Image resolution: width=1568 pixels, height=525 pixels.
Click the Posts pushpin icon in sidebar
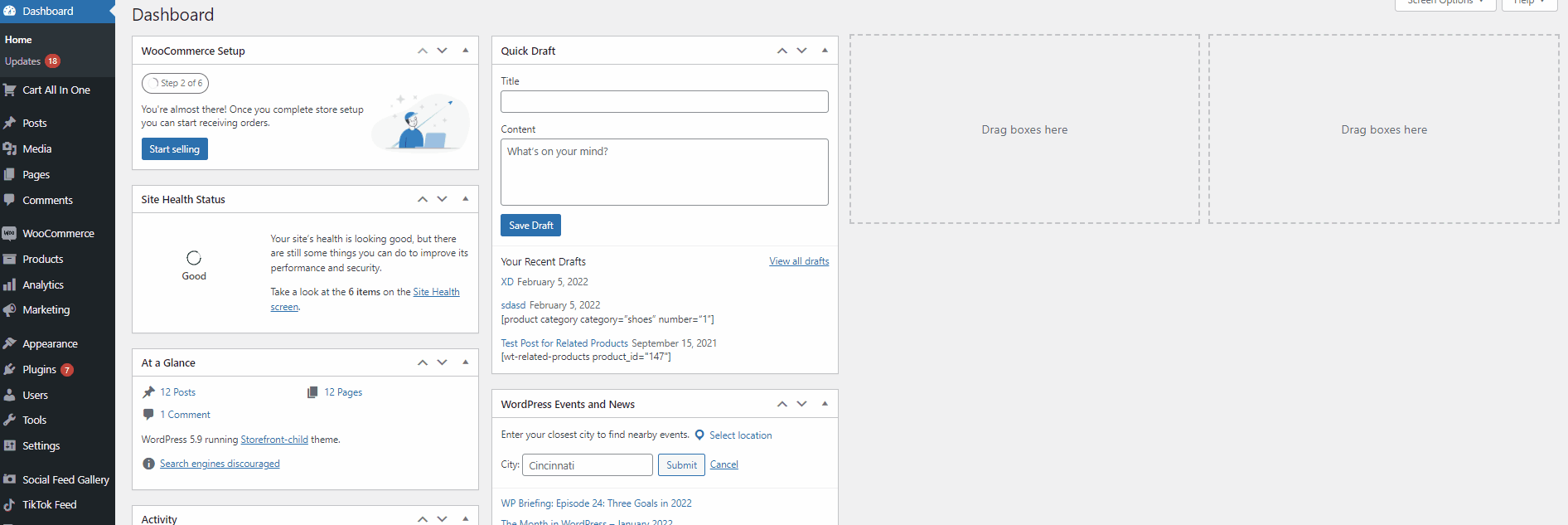10,123
